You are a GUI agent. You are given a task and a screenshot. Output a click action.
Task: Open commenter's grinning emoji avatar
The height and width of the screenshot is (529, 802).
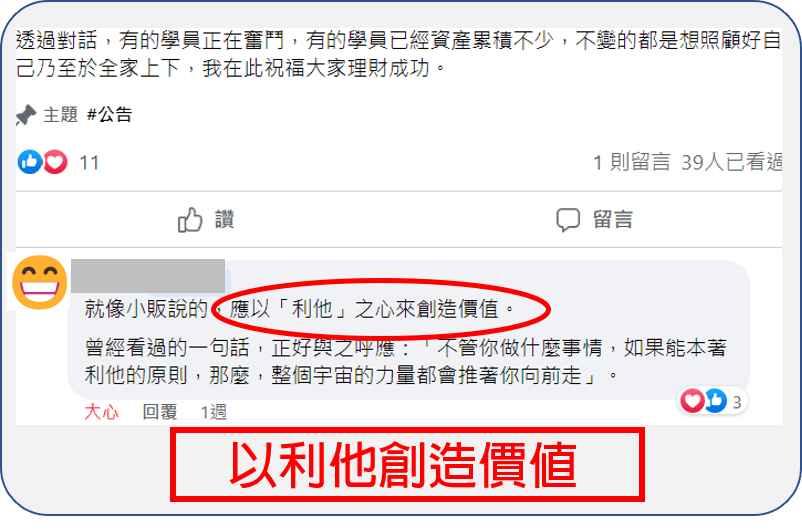pos(39,282)
